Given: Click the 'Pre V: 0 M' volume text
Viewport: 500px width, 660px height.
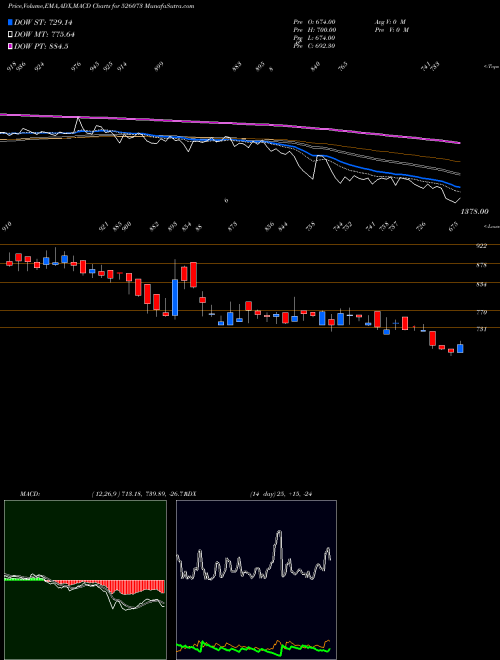Looking at the screenshot, I should click(391, 30).
